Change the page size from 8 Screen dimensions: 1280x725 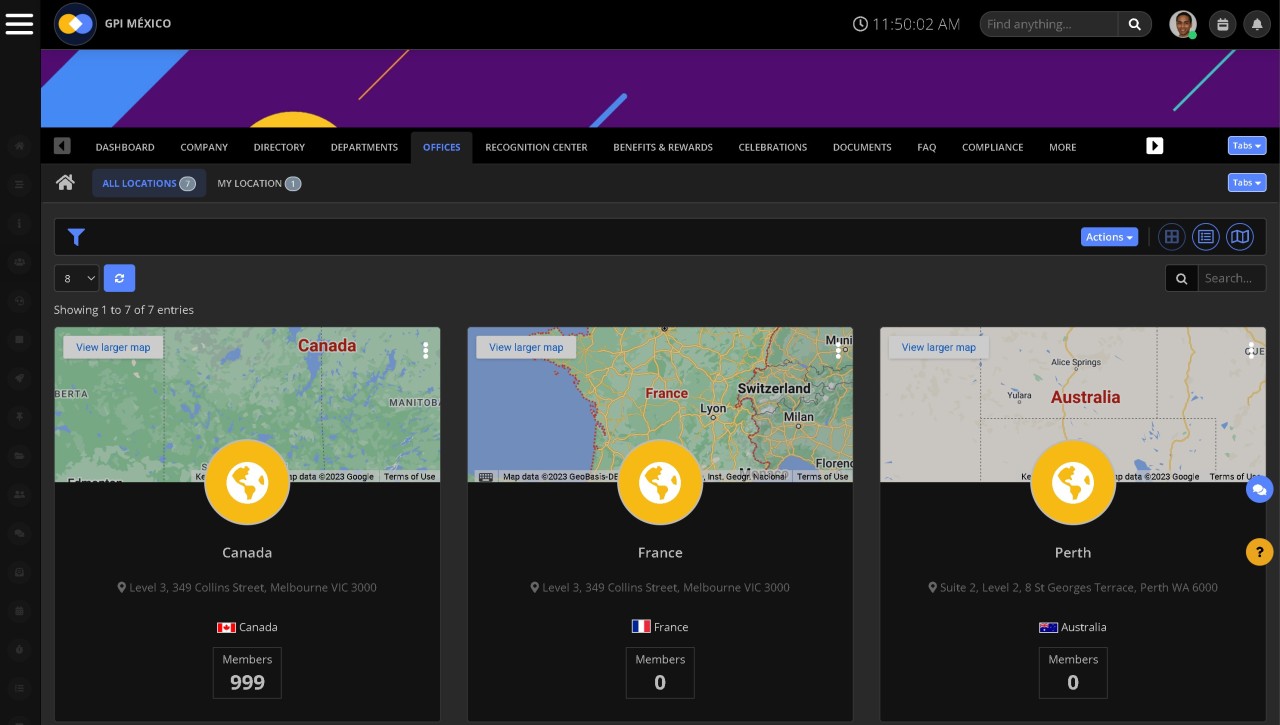(76, 278)
